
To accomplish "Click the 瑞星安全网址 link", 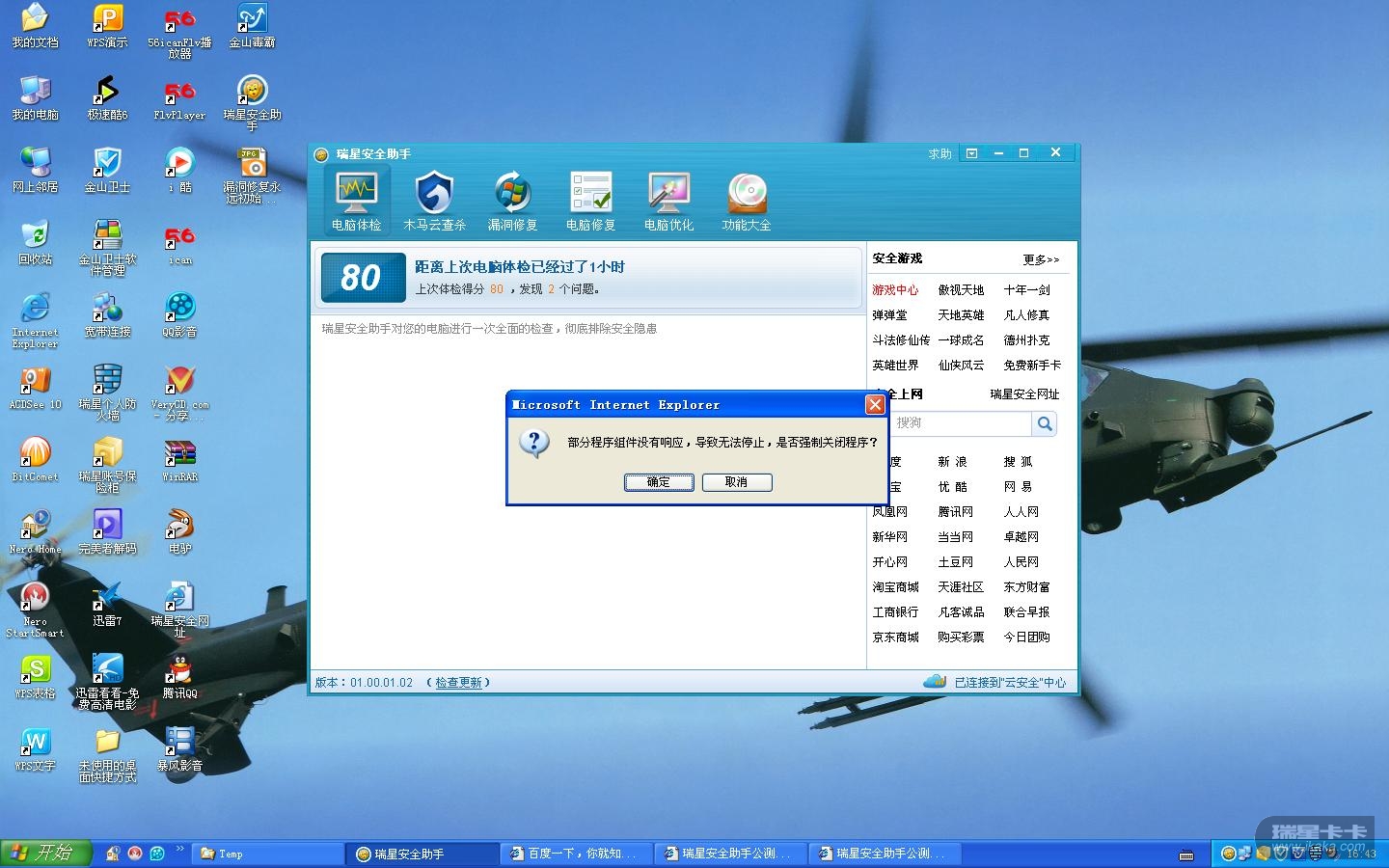I will coord(1024,394).
